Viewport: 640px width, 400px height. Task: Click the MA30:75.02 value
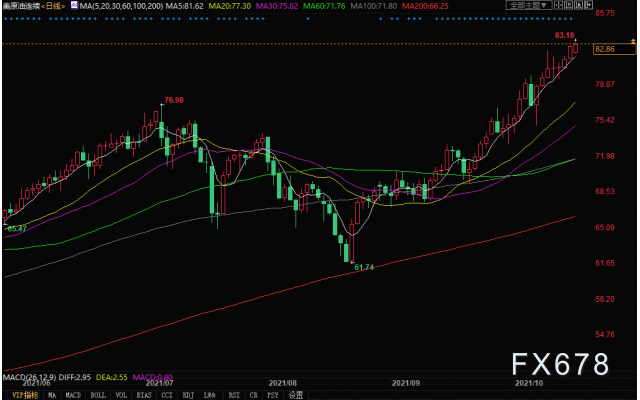[277, 6]
